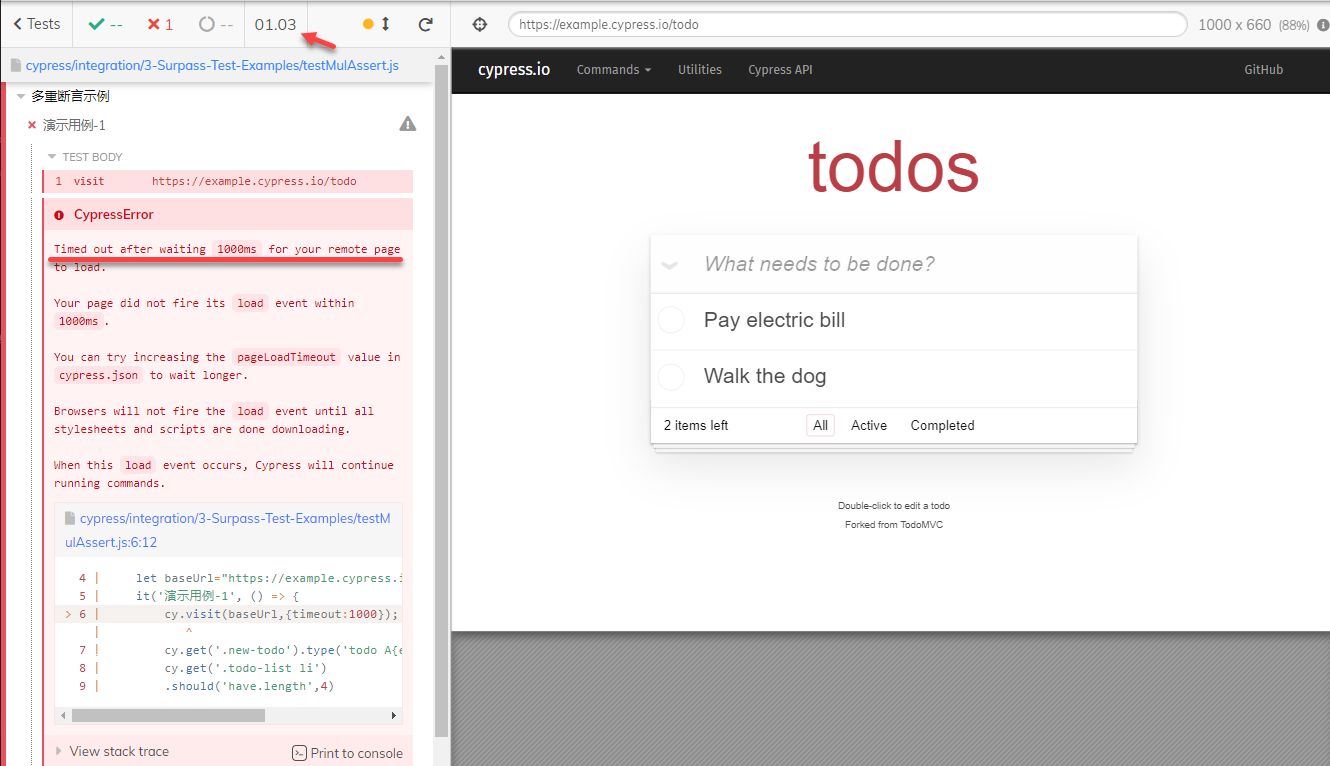Open the selector playground crosshair icon
The image size is (1330, 766).
479,24
